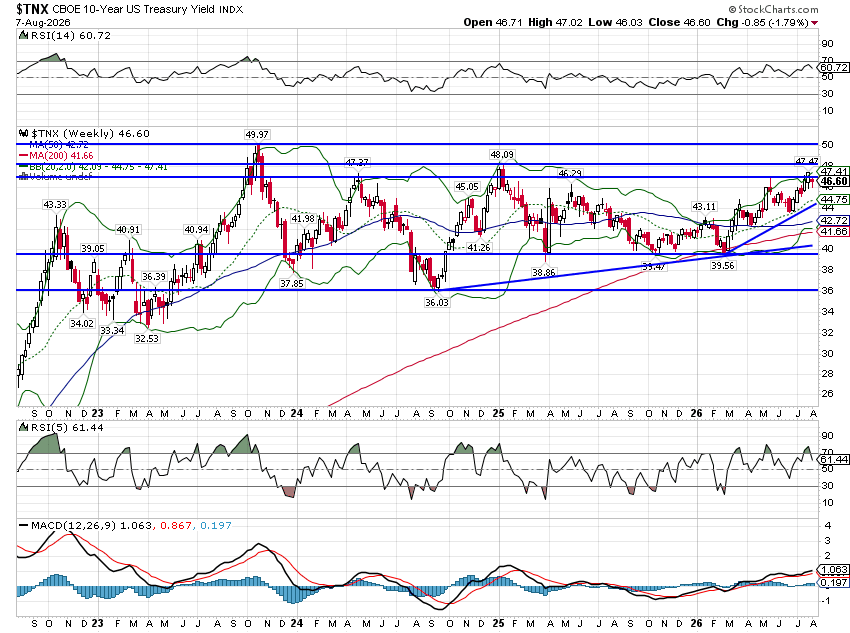Click the bold 46.60 last price axis tag
850x633 pixels.
(x=834, y=182)
